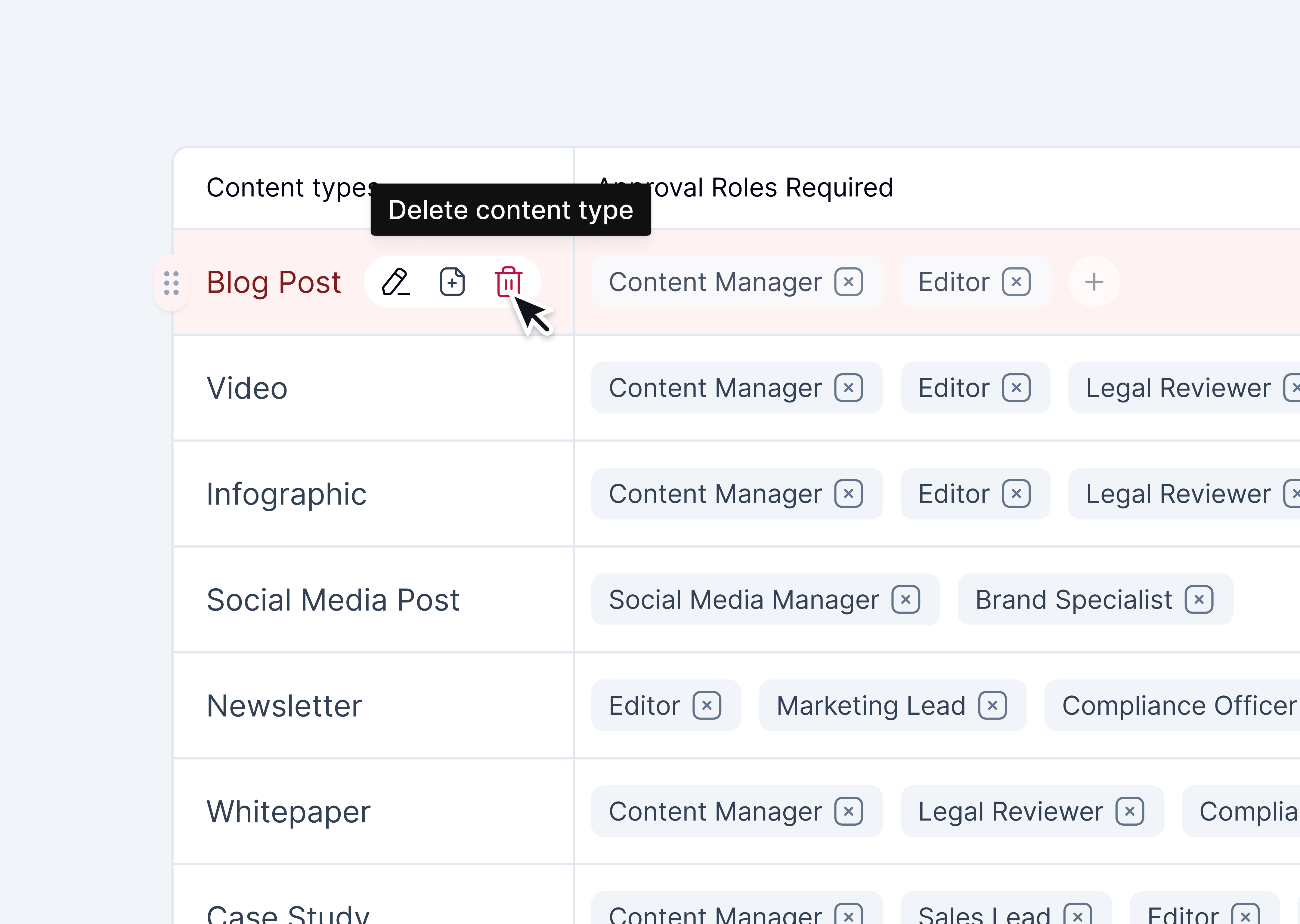Remove the Editor role chip from Infographic
The height and width of the screenshot is (924, 1300).
click(1018, 493)
